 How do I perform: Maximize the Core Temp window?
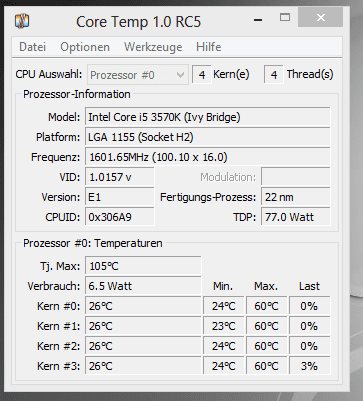pyautogui.click(x=285, y=18)
